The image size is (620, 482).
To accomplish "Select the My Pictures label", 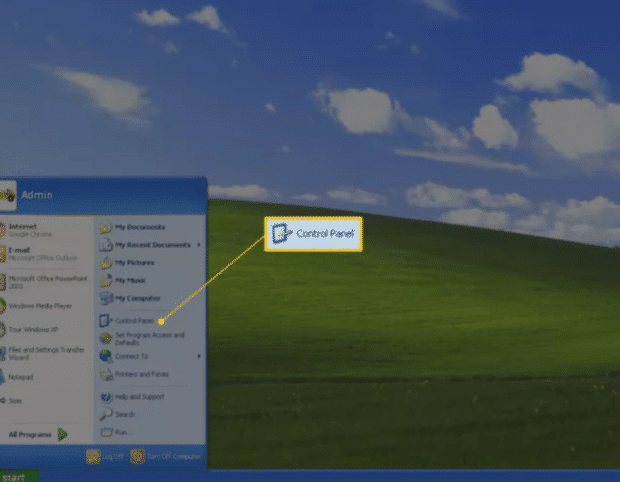I will click(x=134, y=263).
